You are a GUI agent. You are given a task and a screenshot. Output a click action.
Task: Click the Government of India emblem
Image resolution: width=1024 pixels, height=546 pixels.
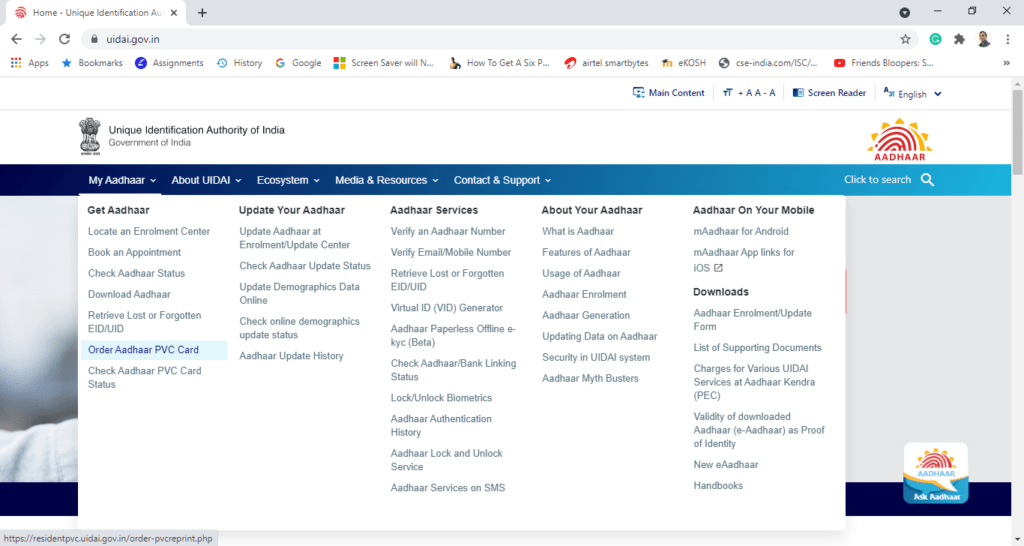pyautogui.click(x=90, y=138)
